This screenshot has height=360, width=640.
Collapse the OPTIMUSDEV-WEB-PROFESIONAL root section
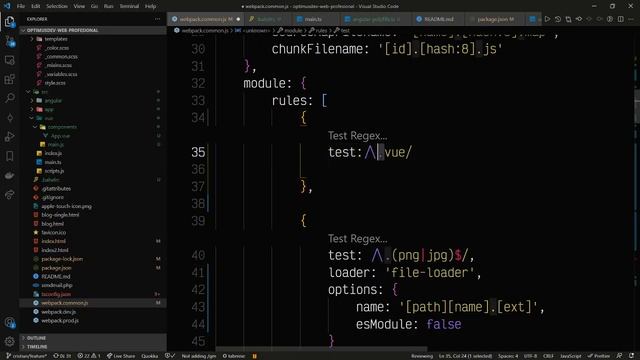click(x=62, y=30)
